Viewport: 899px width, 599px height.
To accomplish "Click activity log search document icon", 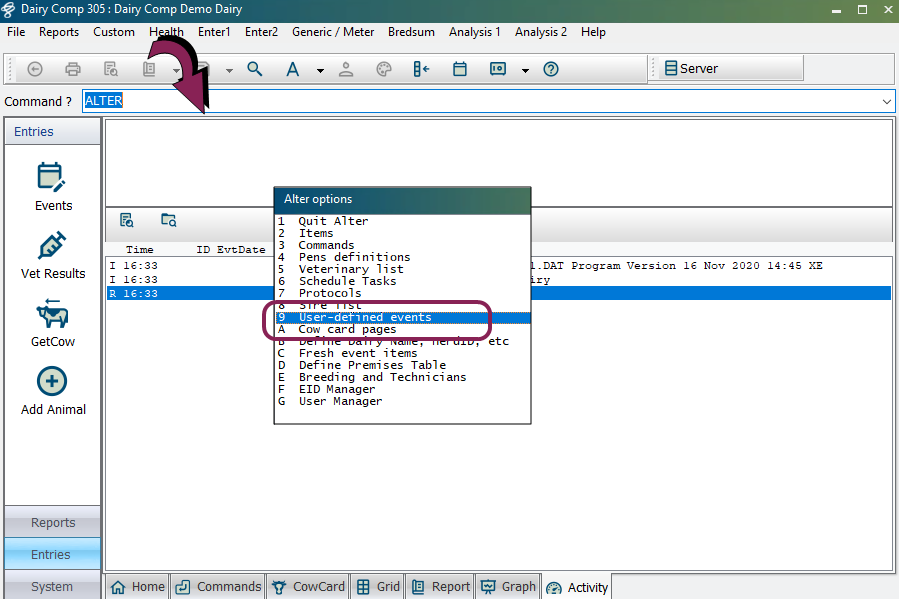I will point(127,220).
